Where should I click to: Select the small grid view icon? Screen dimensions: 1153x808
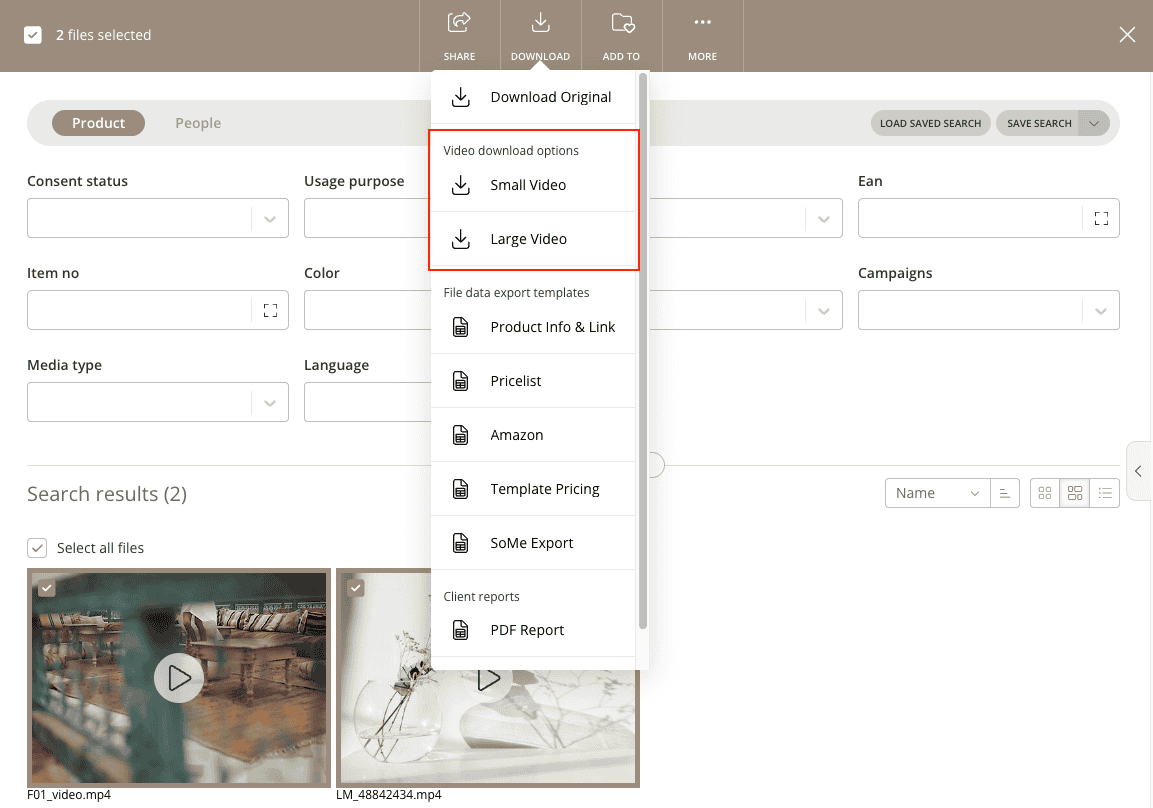tap(1044, 493)
